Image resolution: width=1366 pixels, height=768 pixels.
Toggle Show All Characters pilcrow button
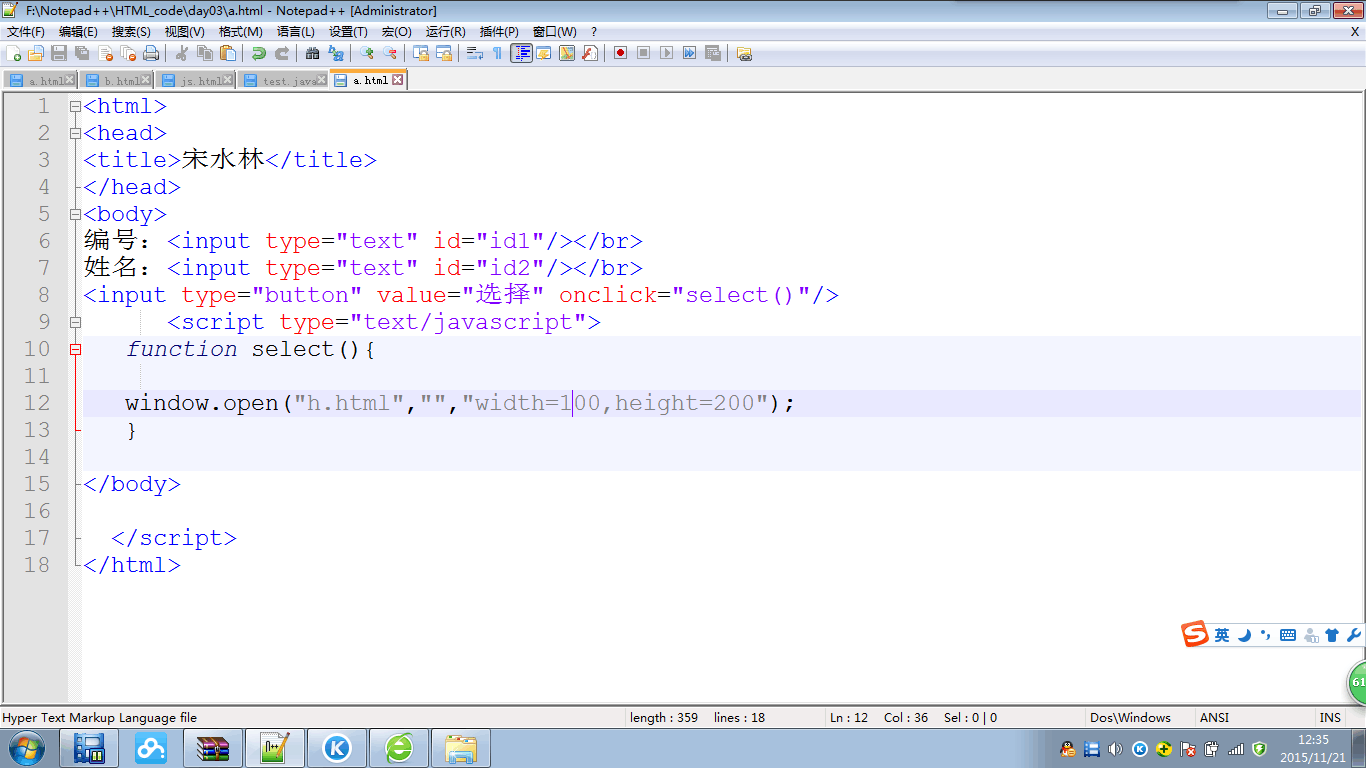point(497,53)
